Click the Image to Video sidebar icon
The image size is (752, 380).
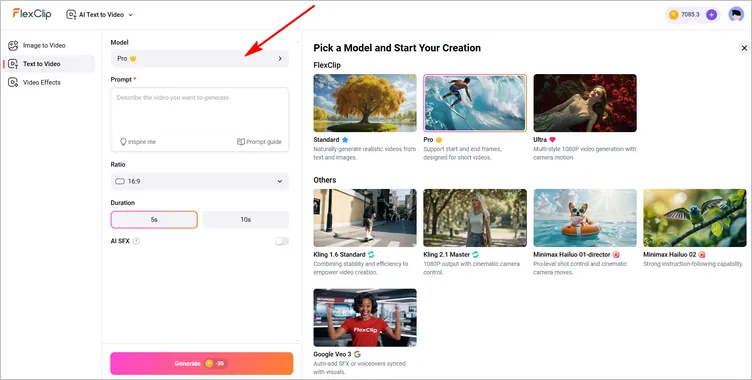(13, 46)
